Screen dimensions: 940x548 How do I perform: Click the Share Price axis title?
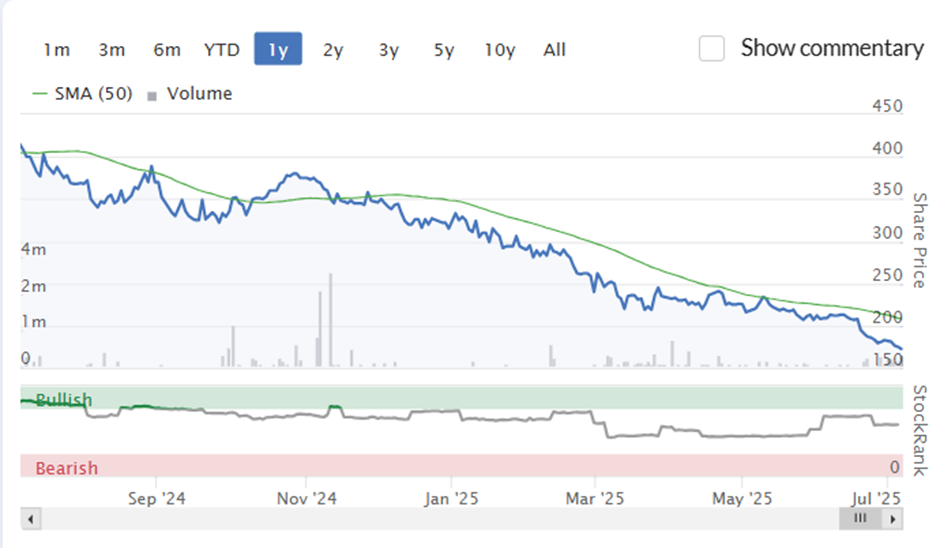[920, 240]
